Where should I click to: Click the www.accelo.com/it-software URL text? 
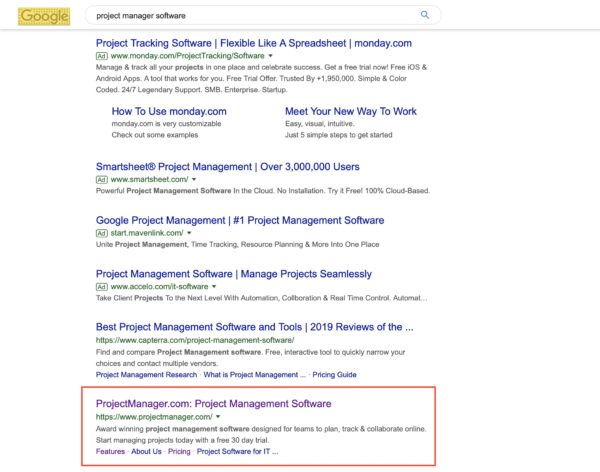click(x=159, y=287)
